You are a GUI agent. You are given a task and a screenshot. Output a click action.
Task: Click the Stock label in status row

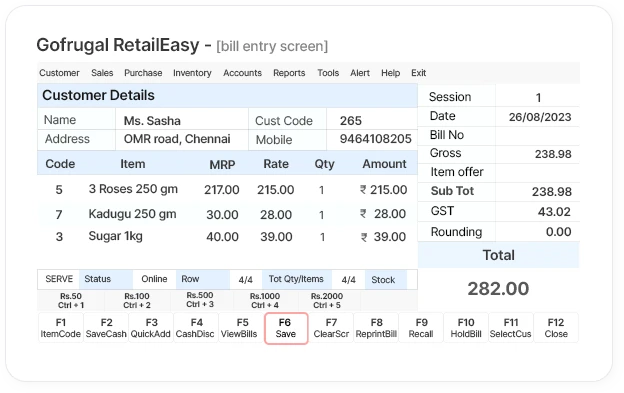[383, 280]
